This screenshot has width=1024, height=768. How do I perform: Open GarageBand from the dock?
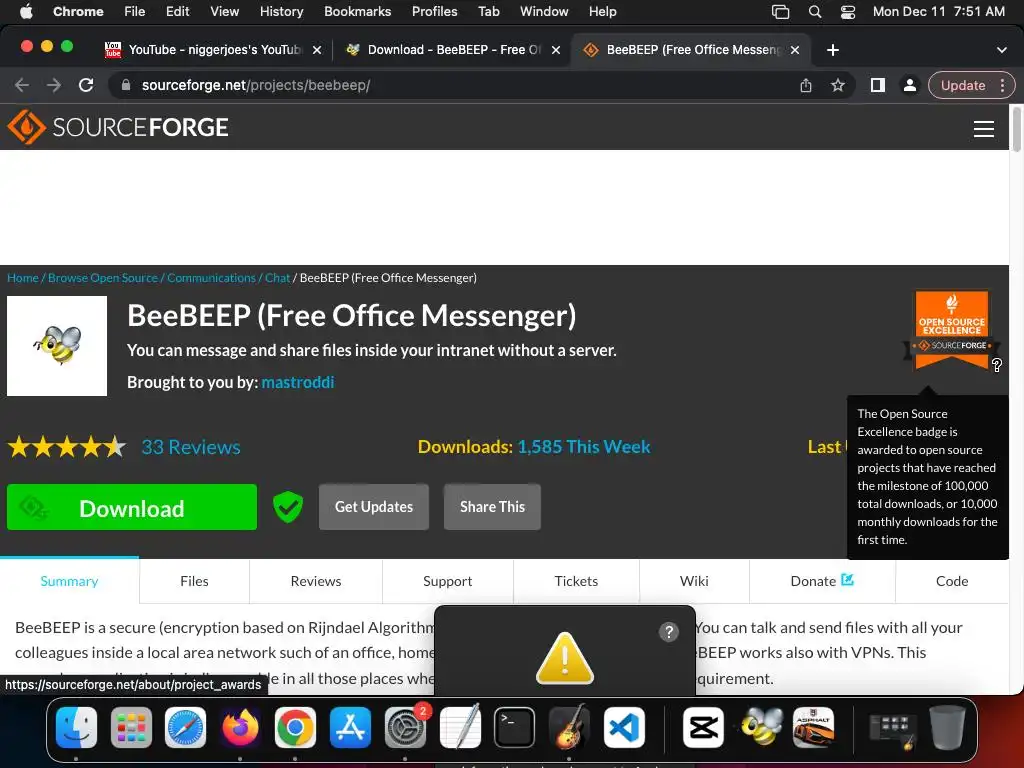pos(569,728)
